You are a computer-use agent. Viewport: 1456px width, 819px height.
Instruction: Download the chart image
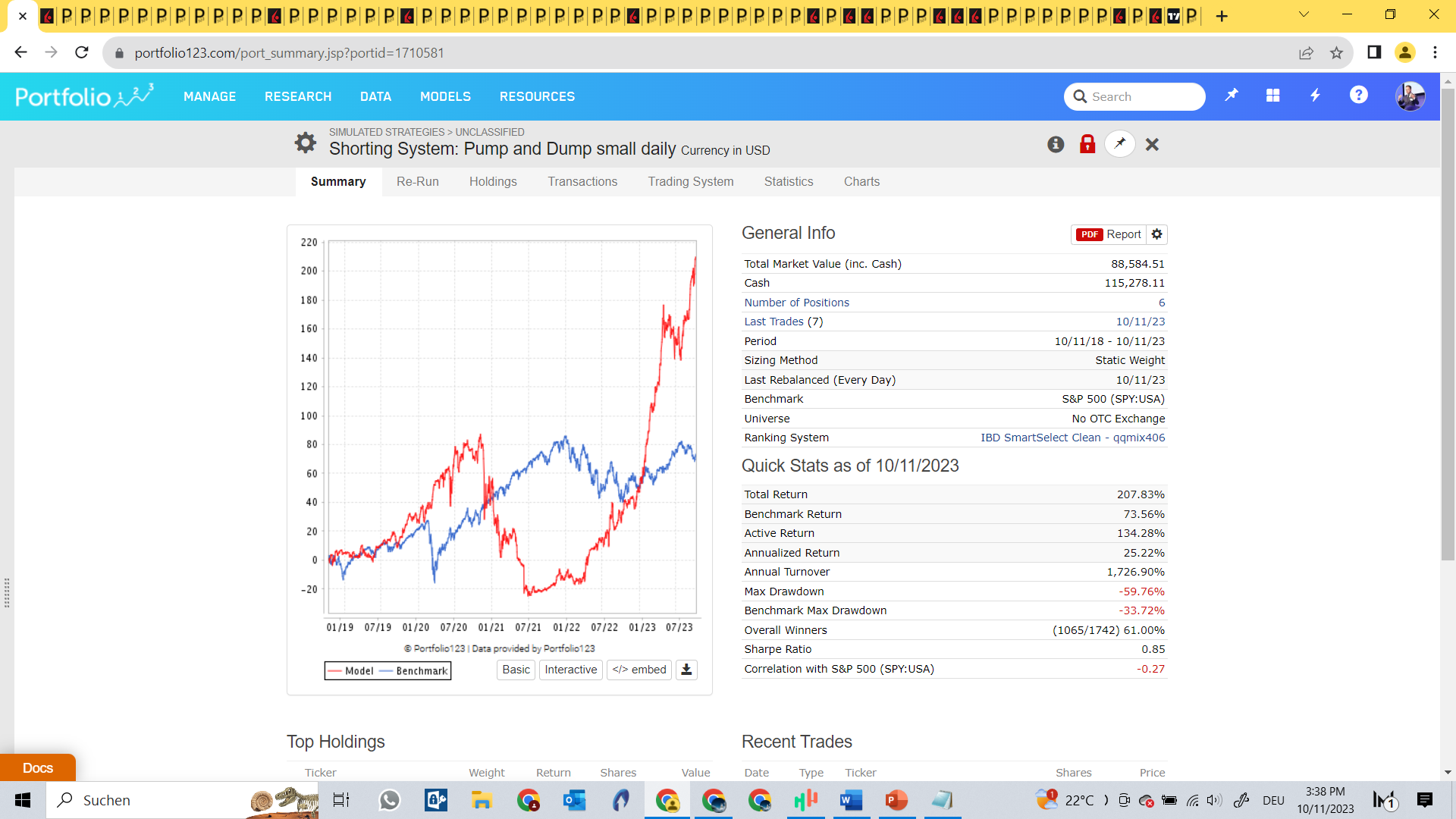point(686,670)
